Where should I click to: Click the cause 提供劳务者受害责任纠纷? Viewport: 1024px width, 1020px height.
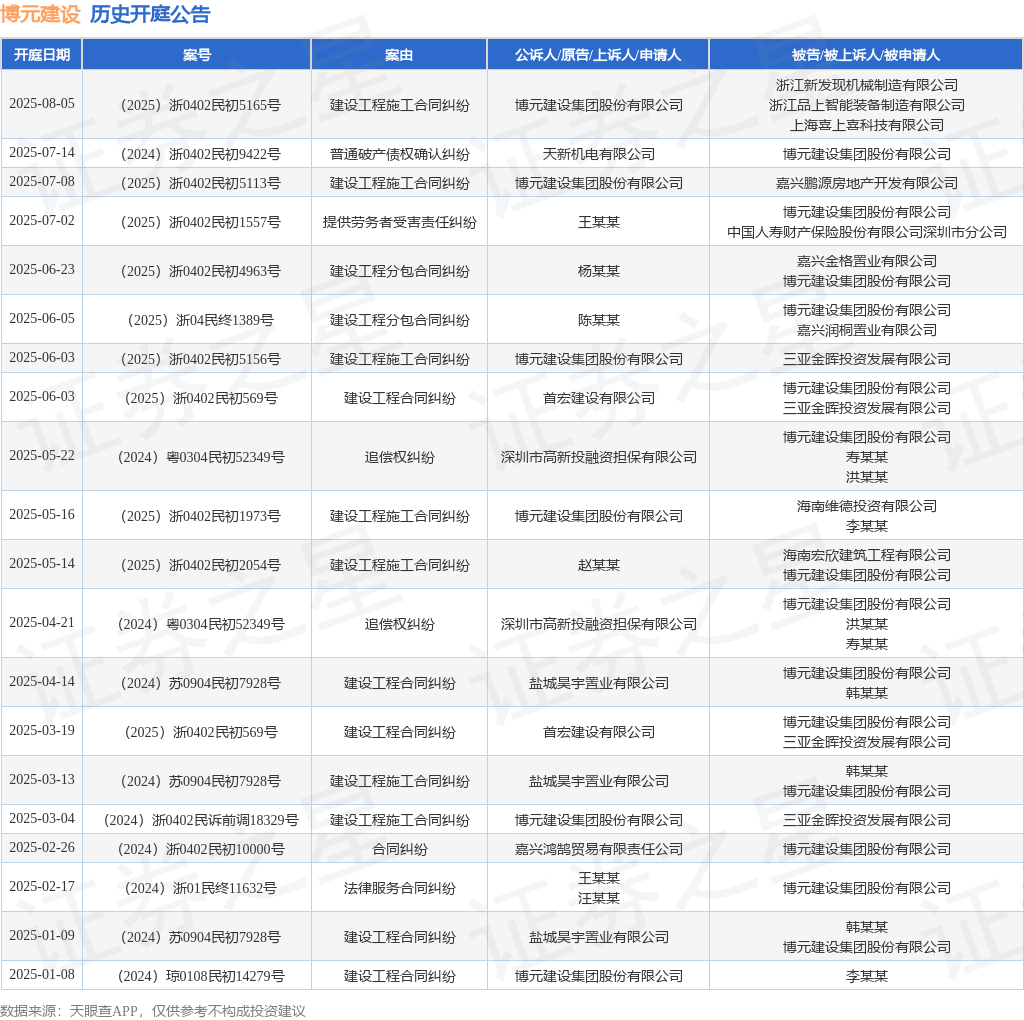[399, 222]
